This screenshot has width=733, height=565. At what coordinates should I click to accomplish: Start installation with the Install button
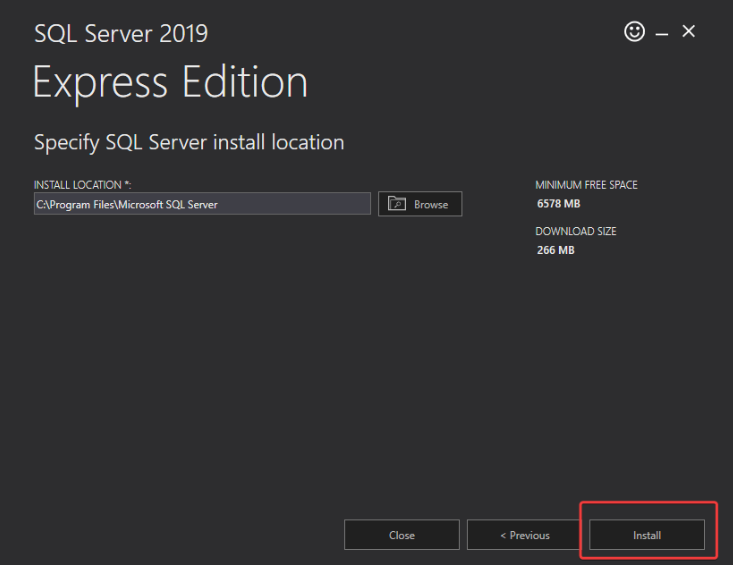pos(647,535)
